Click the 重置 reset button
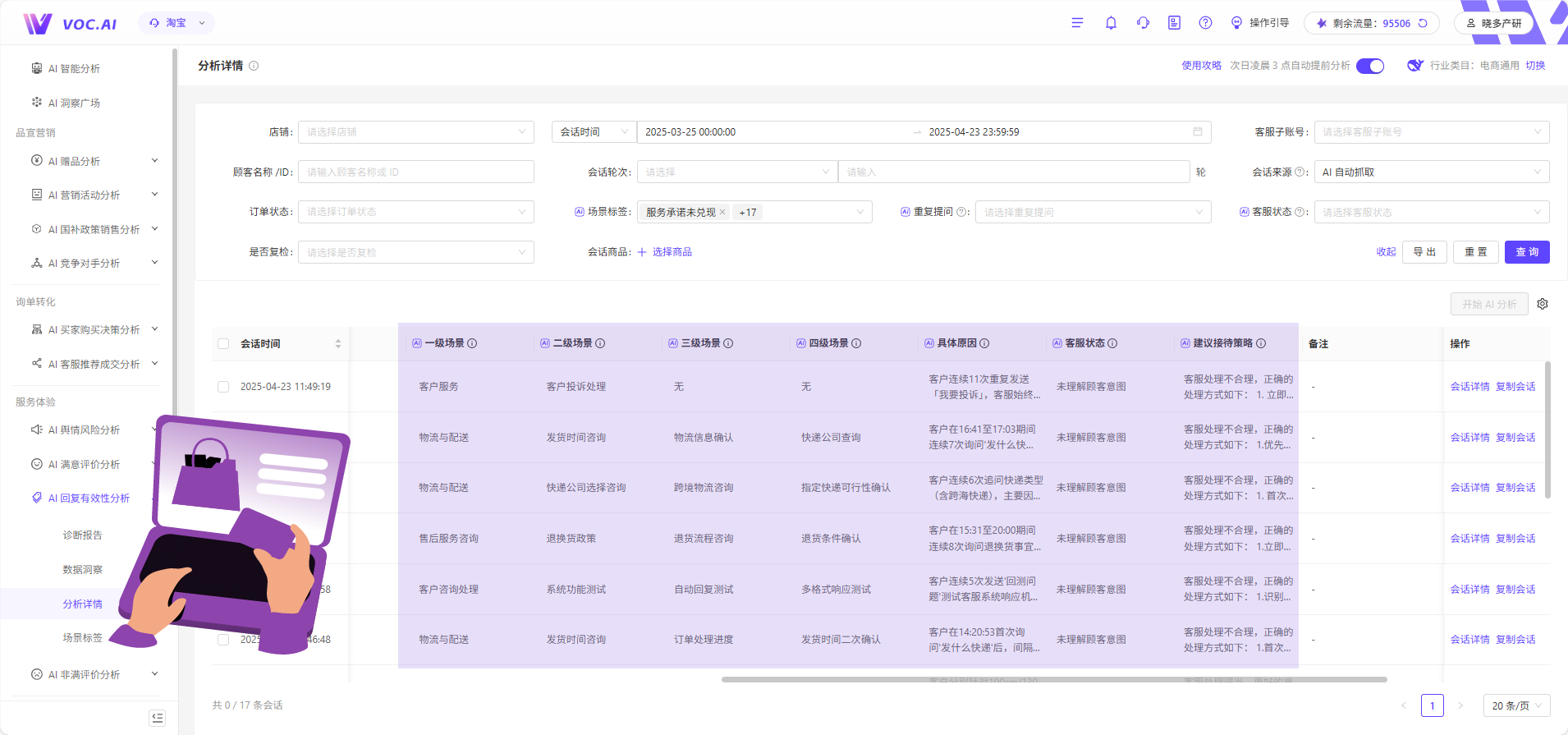The width and height of the screenshot is (1568, 735). [x=1476, y=252]
